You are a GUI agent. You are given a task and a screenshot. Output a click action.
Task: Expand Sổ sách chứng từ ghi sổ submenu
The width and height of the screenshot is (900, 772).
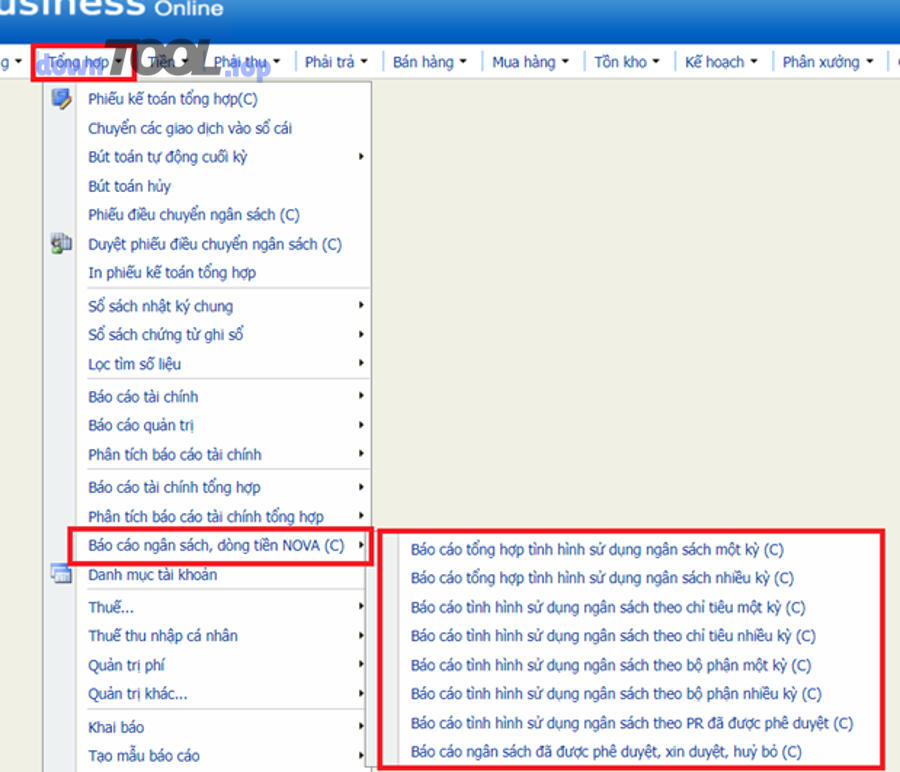click(224, 335)
